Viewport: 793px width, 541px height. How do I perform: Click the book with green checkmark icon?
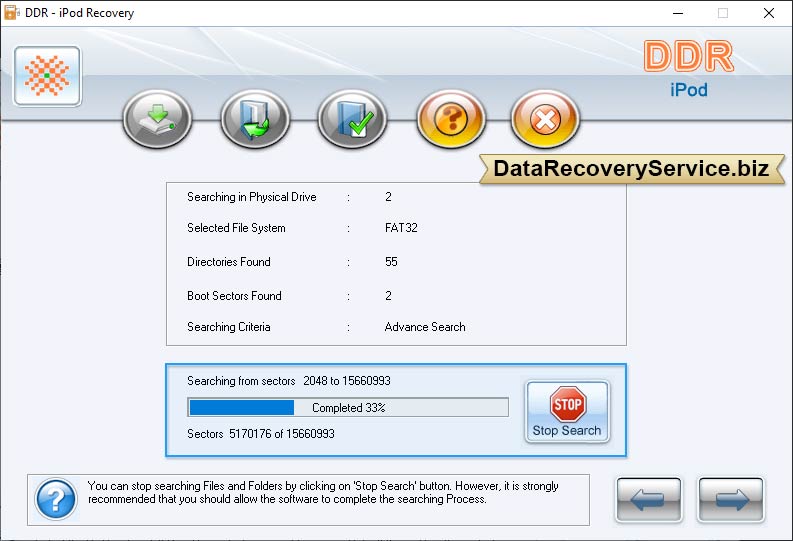click(353, 119)
